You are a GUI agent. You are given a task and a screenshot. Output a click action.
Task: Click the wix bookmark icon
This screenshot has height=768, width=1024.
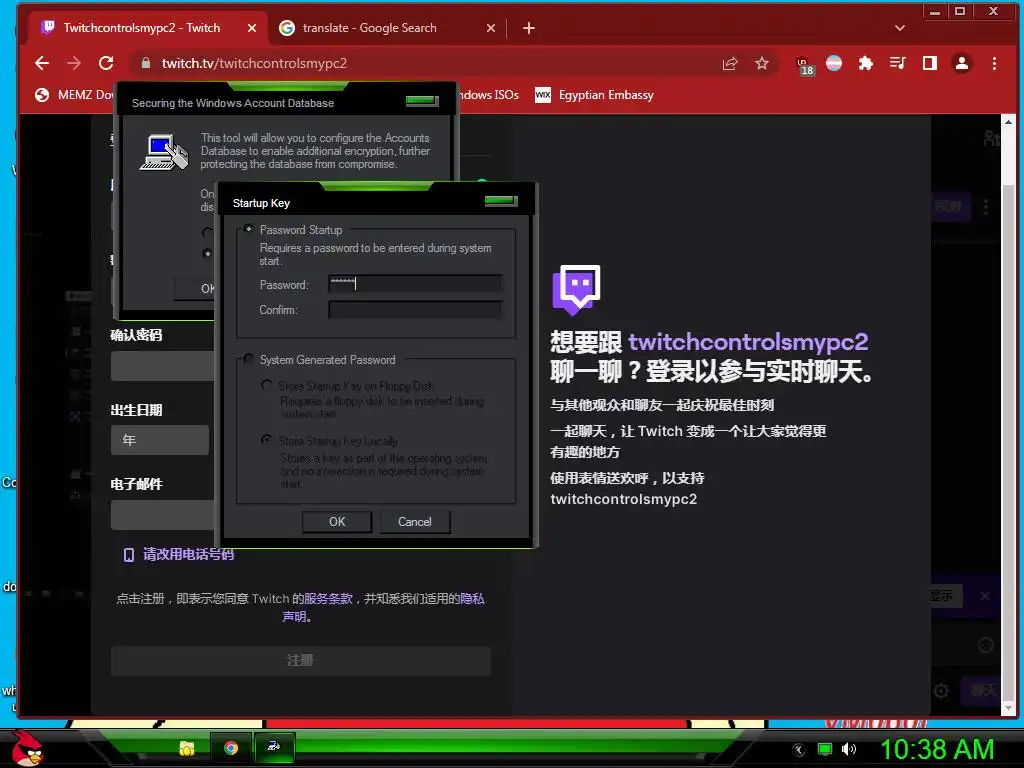pos(543,95)
